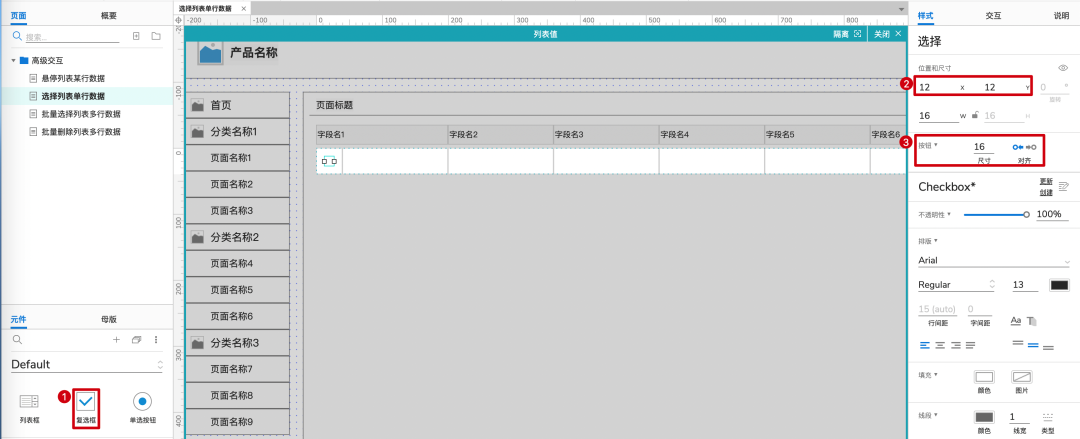Switch to the 页面 pages tab
This screenshot has width=1080, height=439.
(19, 15)
